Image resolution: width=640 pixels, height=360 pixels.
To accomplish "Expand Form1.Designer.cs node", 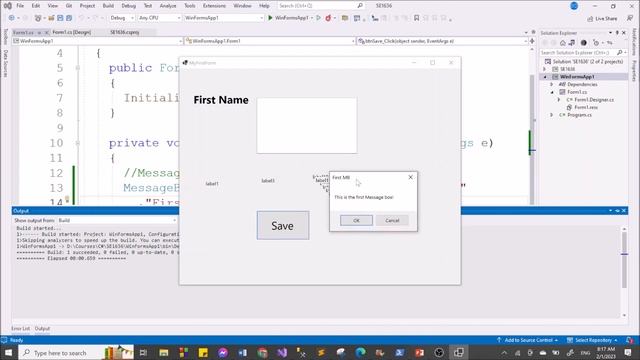I will [559, 100].
